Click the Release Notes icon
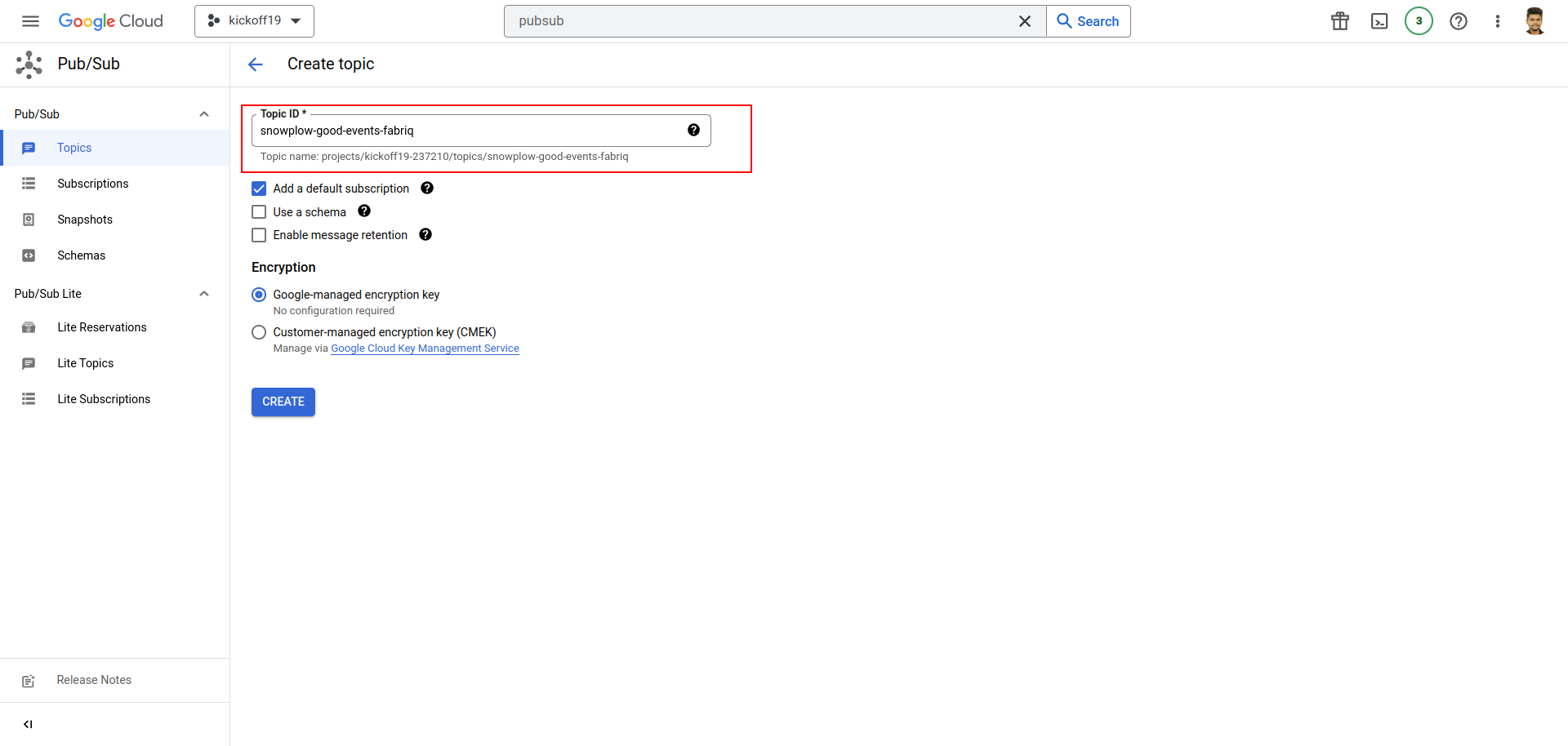 29,681
